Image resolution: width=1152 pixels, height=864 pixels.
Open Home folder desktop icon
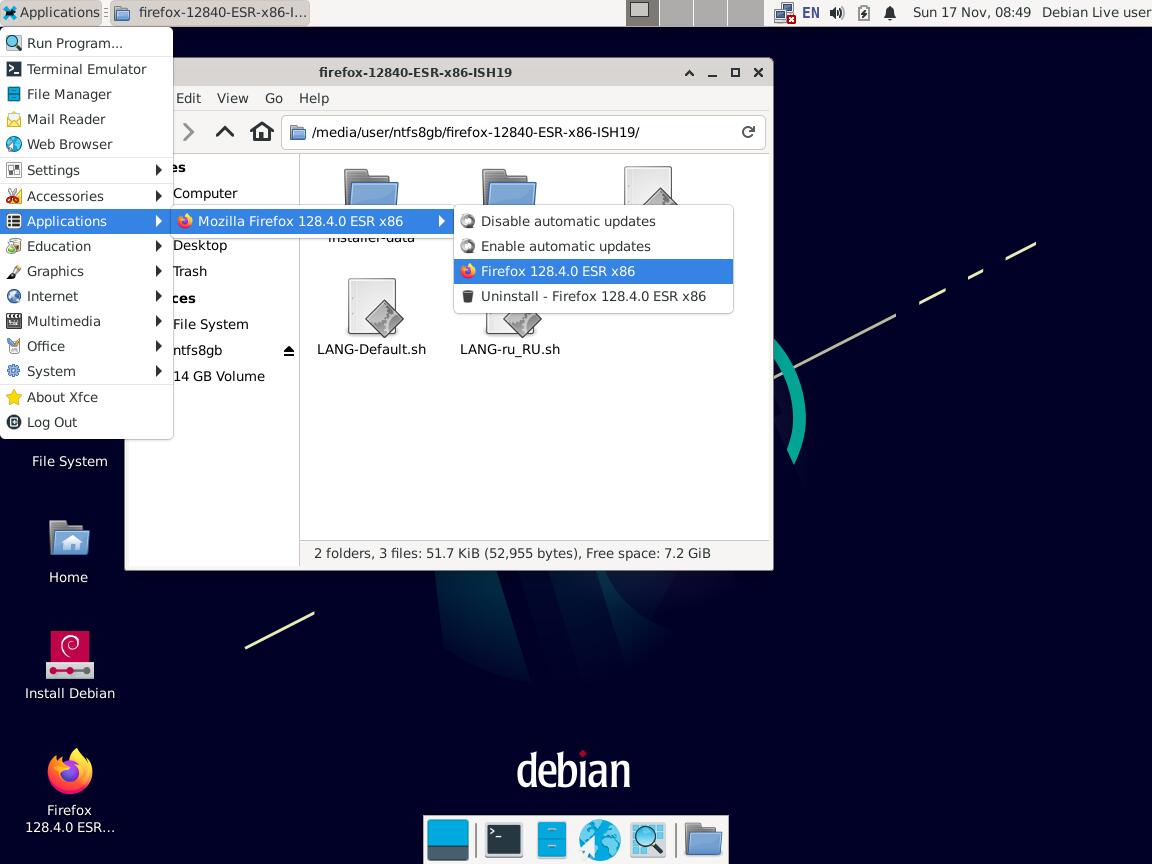click(69, 551)
